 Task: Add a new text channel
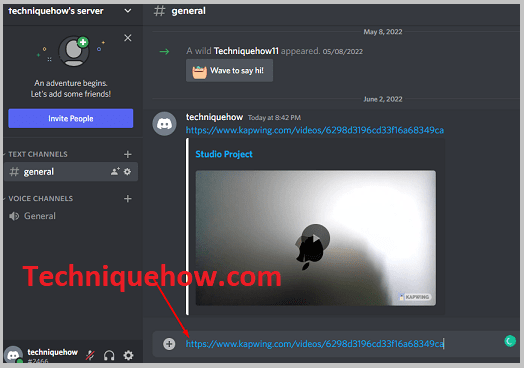[127, 154]
